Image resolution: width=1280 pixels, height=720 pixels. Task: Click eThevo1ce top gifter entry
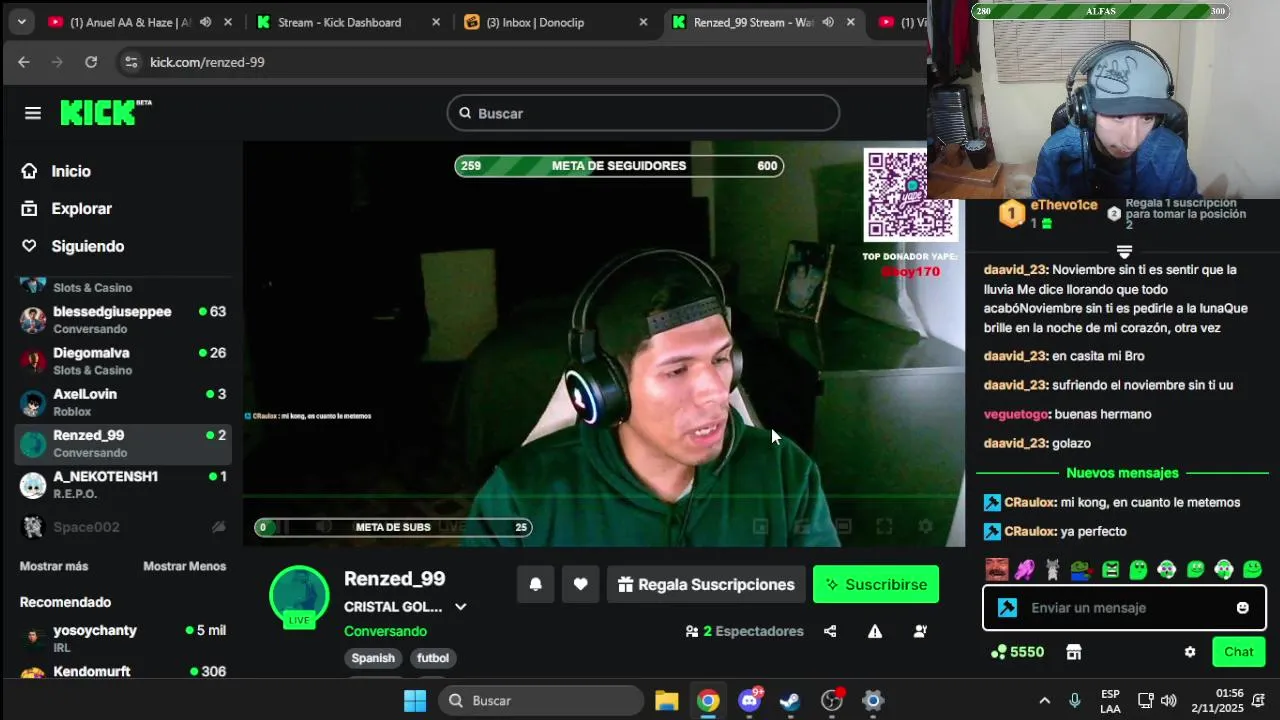click(x=1050, y=213)
